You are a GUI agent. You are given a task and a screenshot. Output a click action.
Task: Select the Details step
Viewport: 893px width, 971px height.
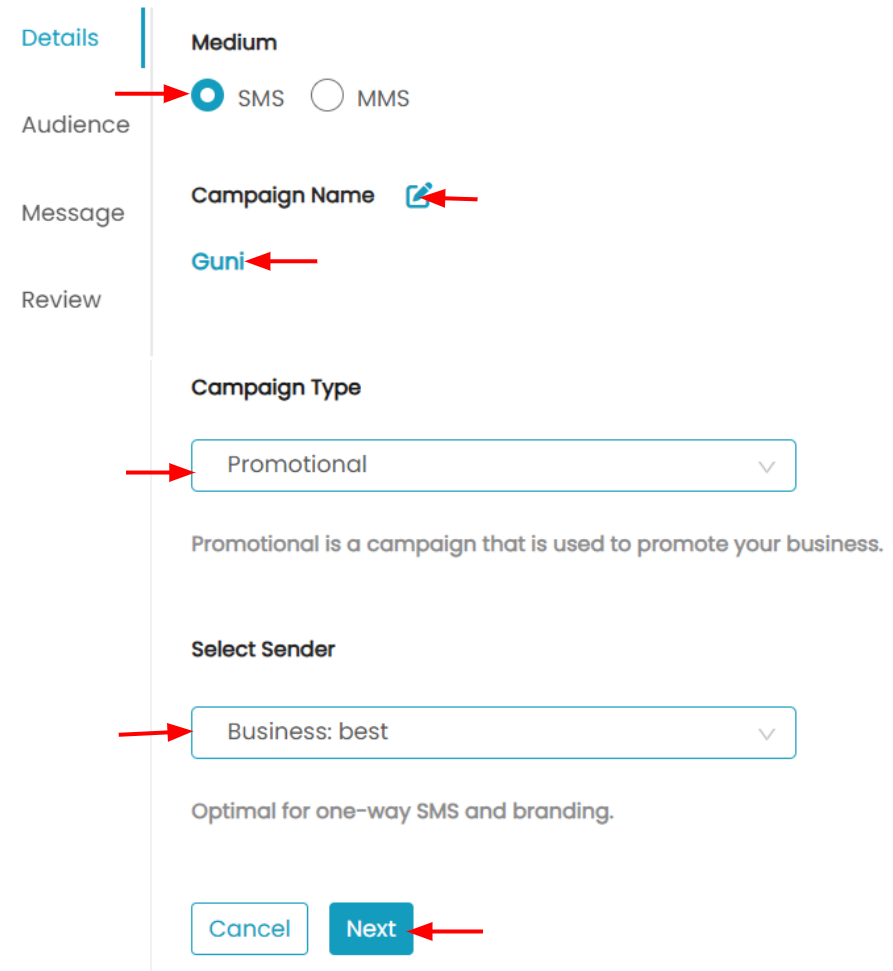pyautogui.click(x=60, y=38)
